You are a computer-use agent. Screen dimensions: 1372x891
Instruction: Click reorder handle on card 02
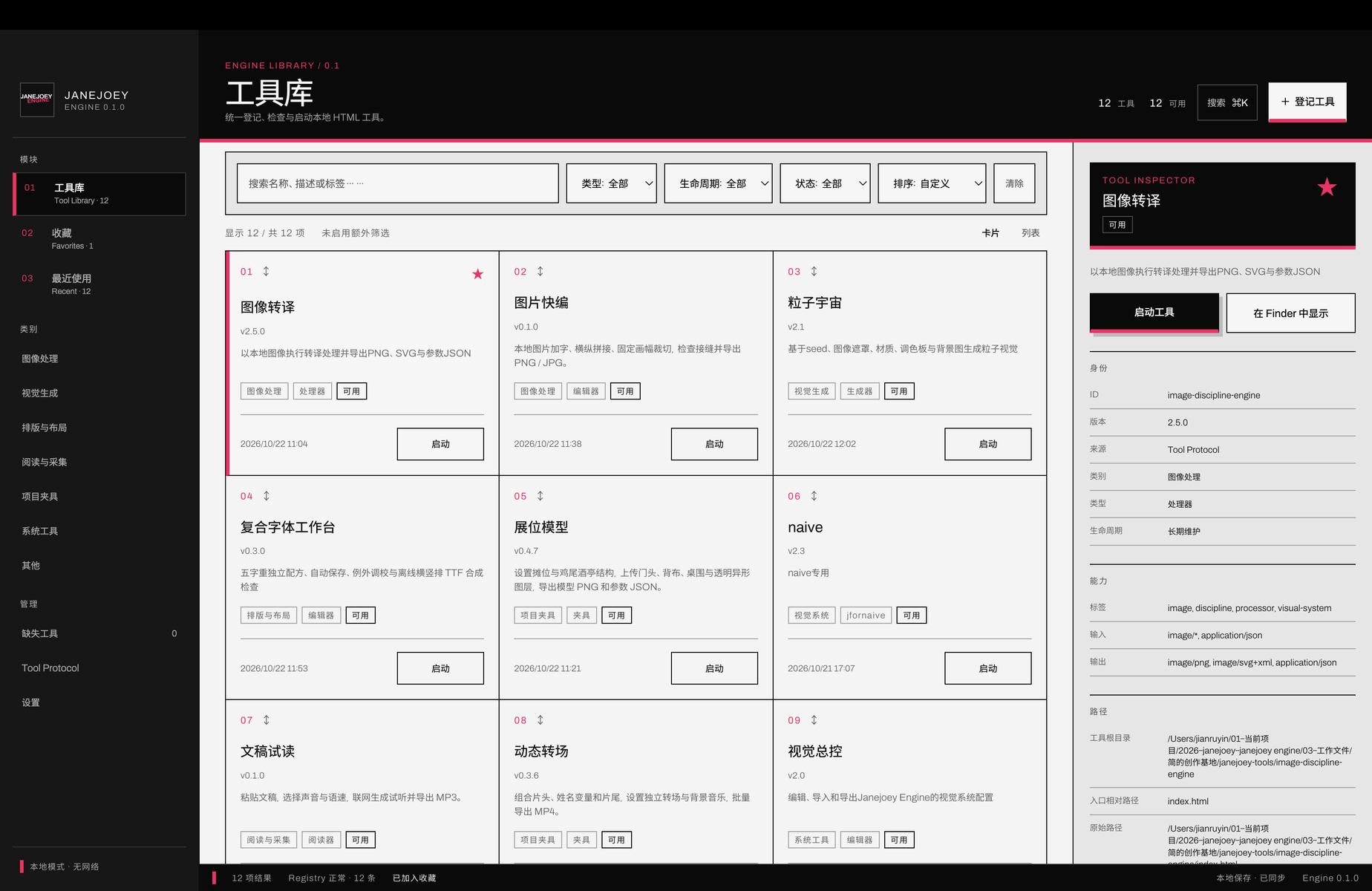pyautogui.click(x=540, y=272)
